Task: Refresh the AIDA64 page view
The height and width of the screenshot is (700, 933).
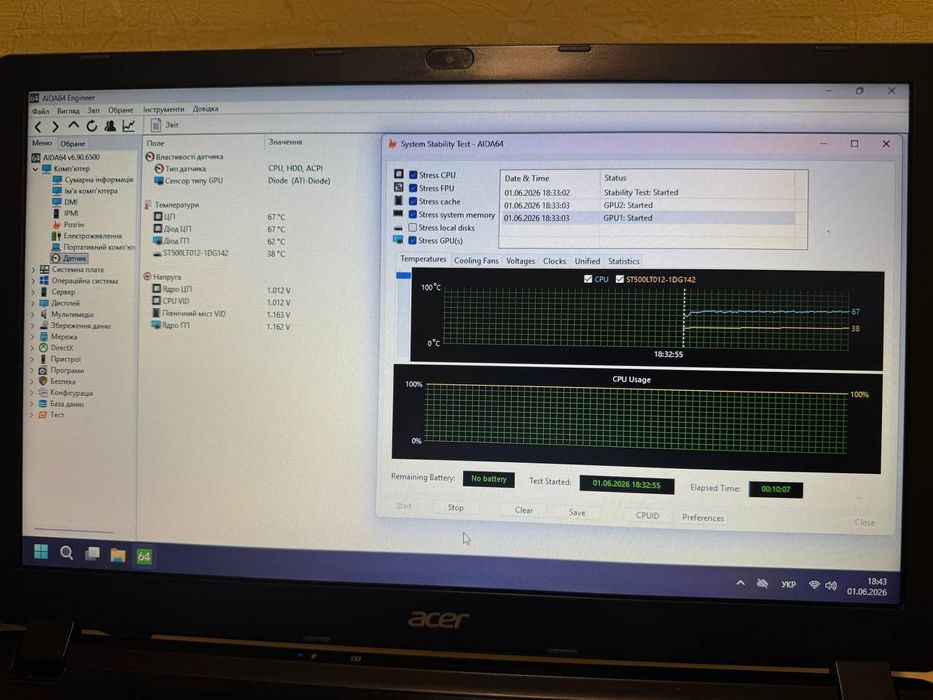Action: click(x=91, y=126)
